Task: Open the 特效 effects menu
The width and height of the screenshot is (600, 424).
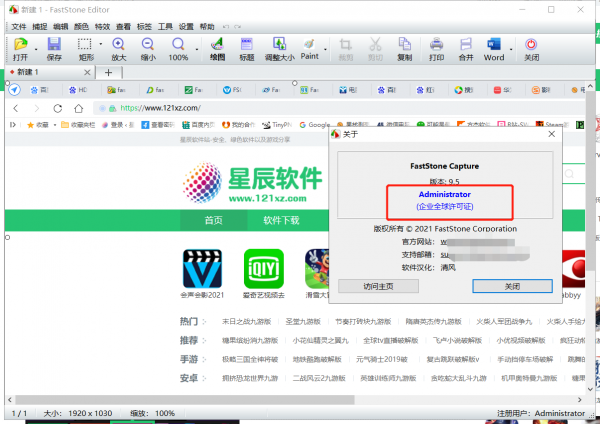Action: point(102,27)
